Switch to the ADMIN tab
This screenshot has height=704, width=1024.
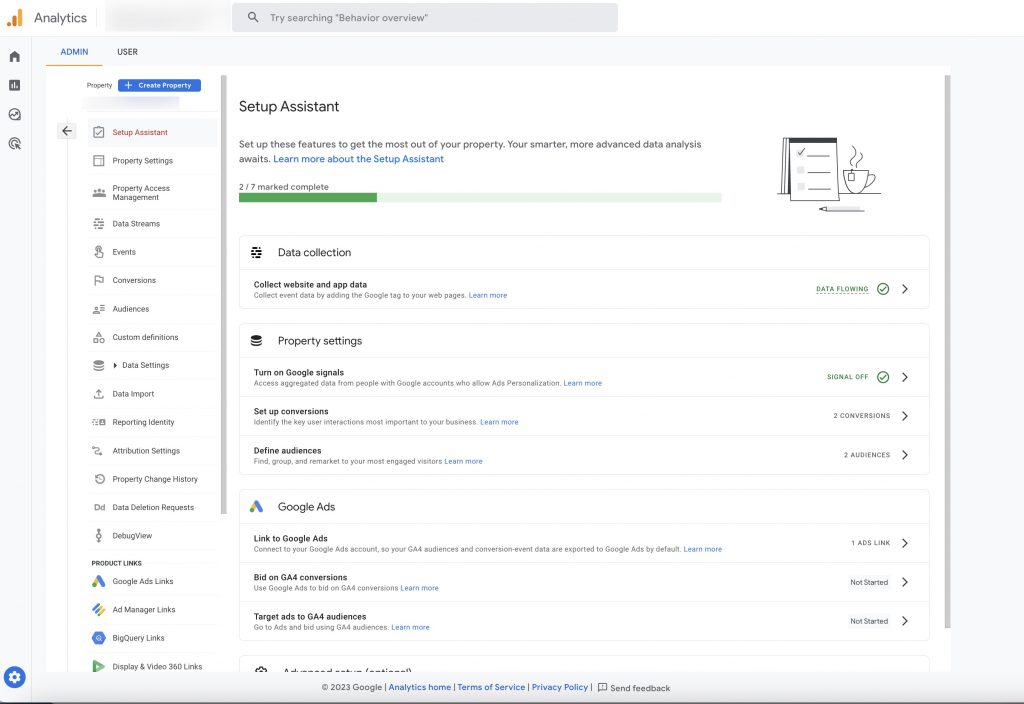point(74,52)
